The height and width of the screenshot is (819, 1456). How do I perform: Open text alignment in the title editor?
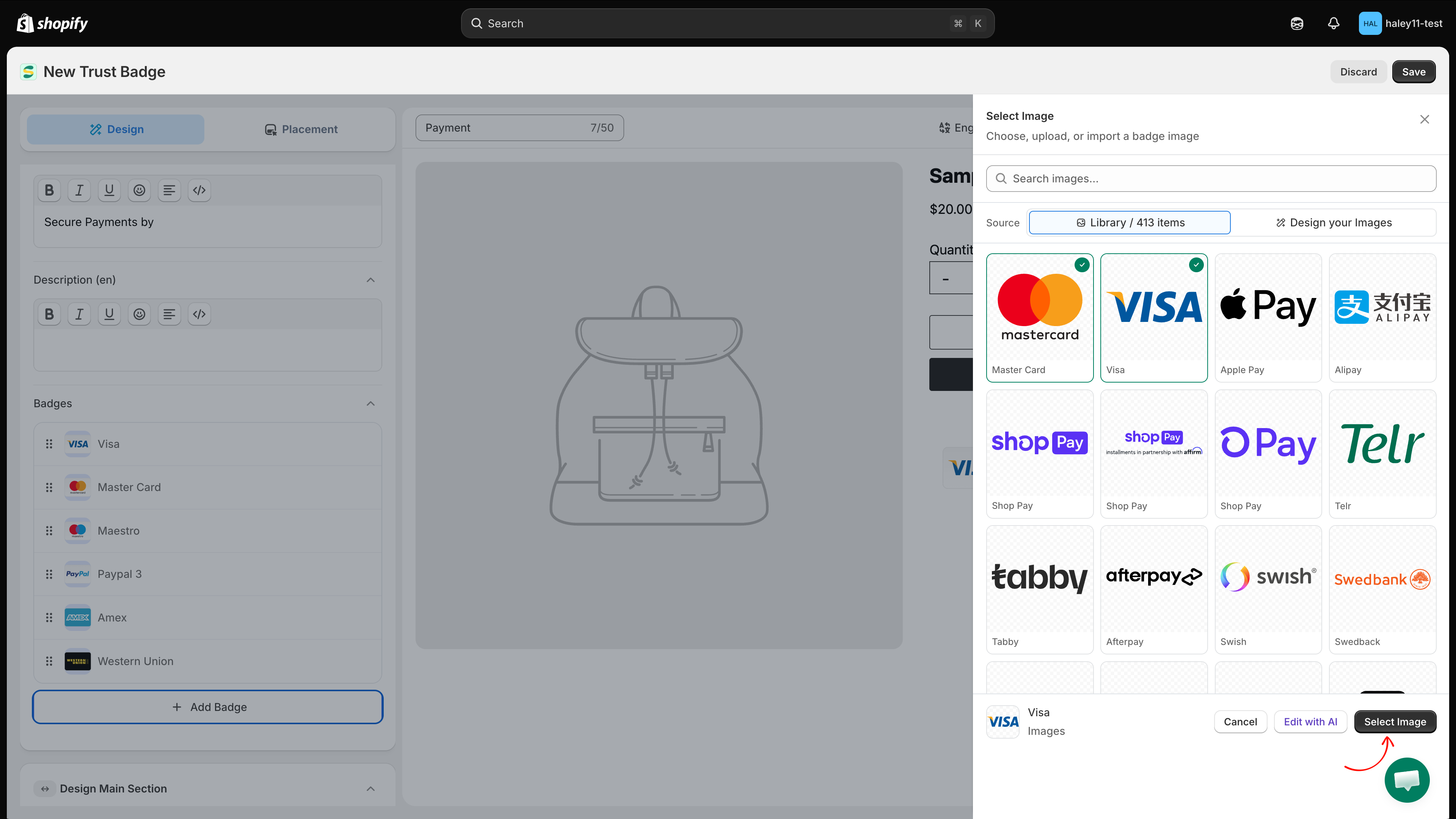pos(169,190)
